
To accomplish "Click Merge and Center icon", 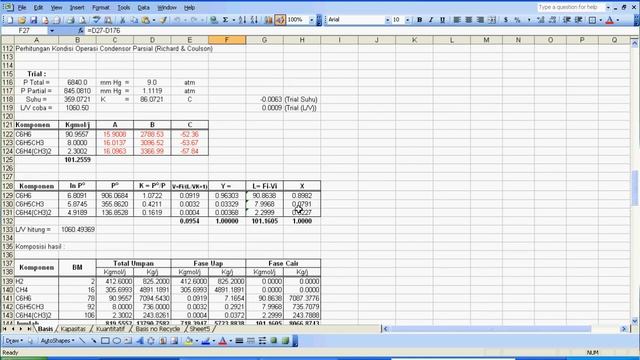I will (x=492, y=20).
